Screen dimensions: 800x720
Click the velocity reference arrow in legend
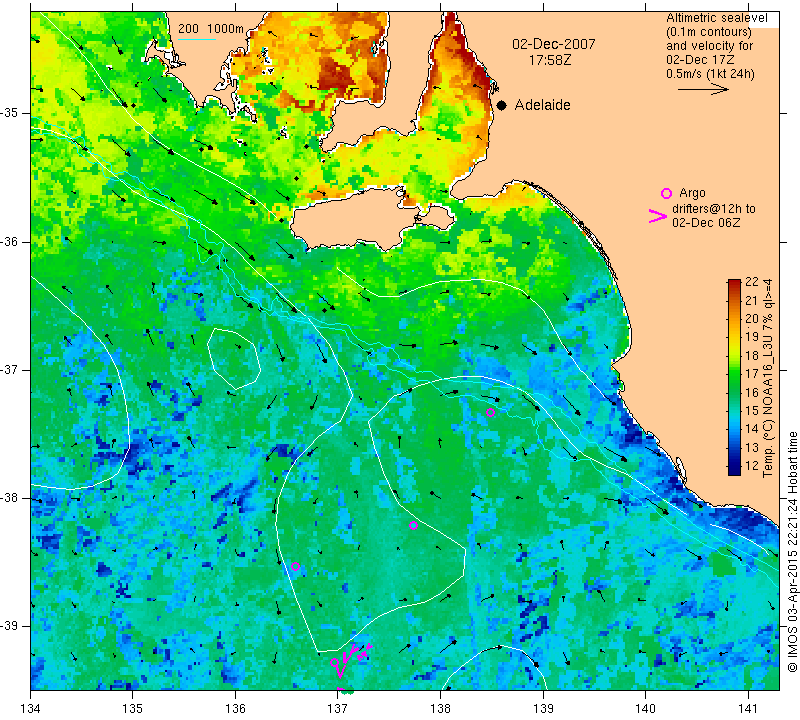703,89
